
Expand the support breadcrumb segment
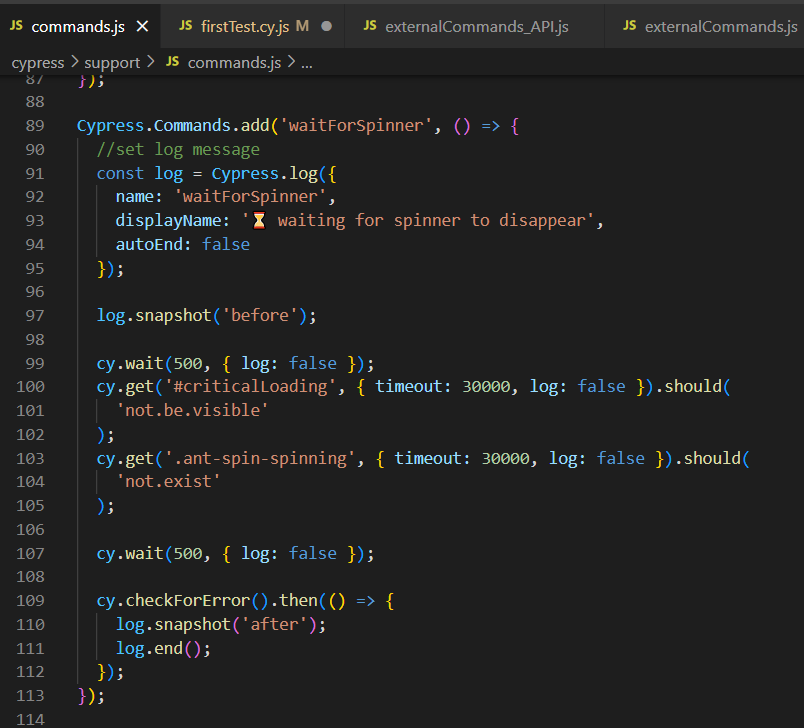click(112, 62)
